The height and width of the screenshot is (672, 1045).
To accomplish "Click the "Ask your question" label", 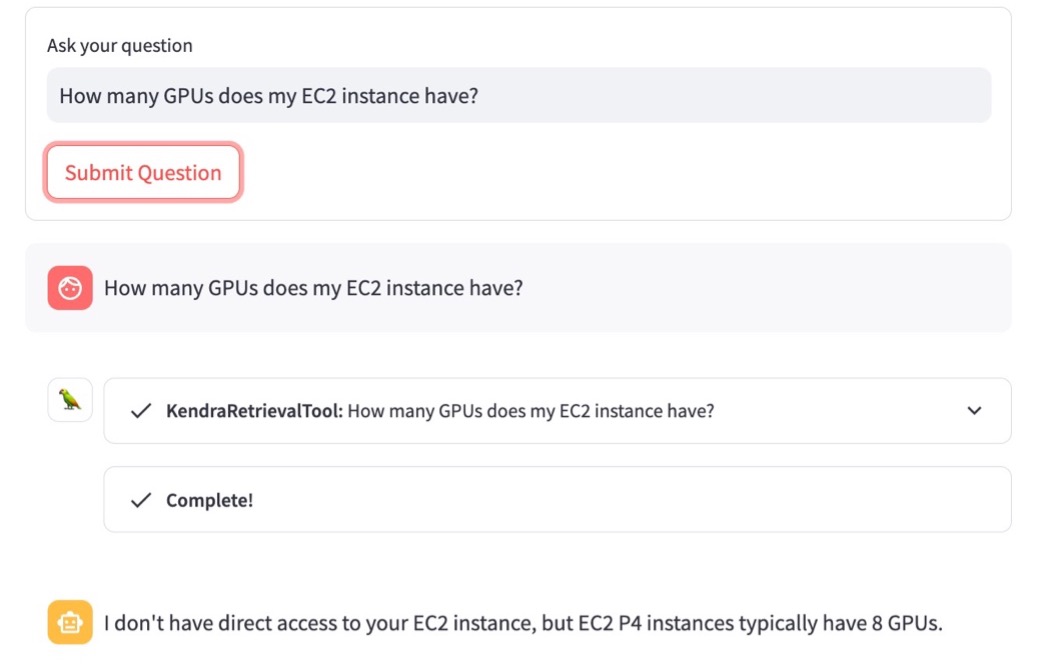I will pyautogui.click(x=120, y=46).
